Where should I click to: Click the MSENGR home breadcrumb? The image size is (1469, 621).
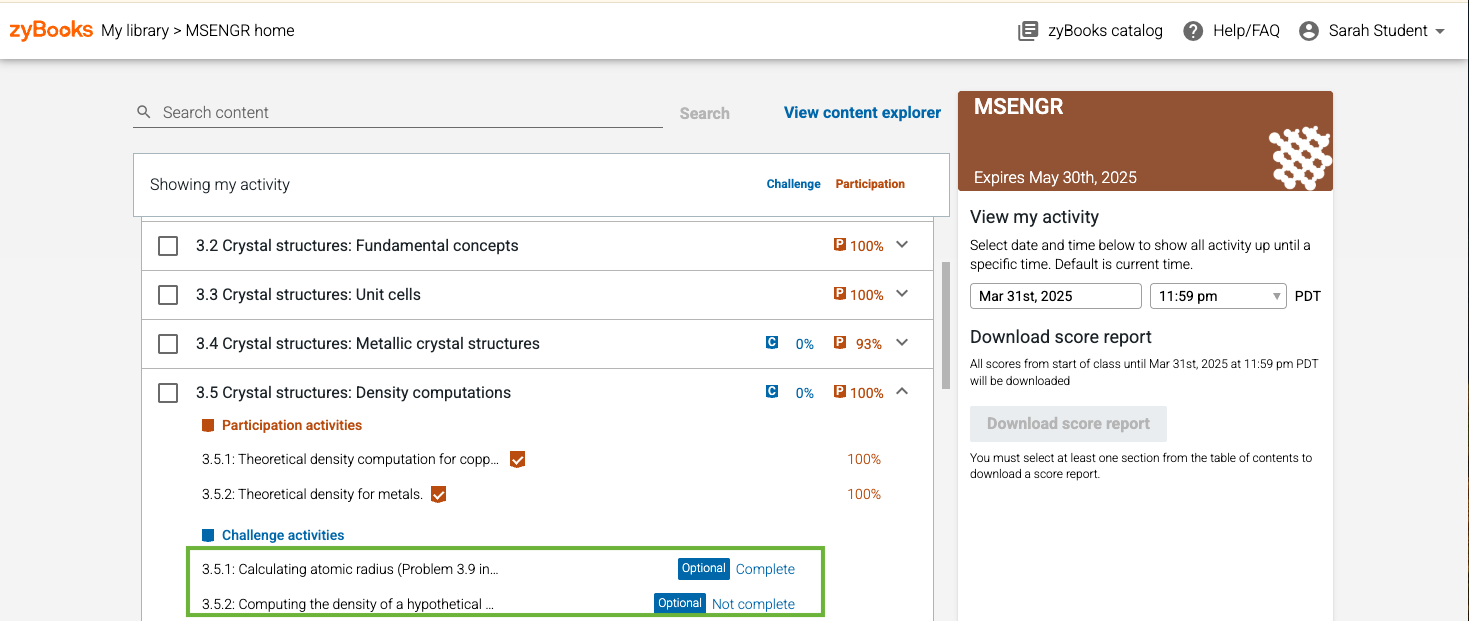pos(240,30)
